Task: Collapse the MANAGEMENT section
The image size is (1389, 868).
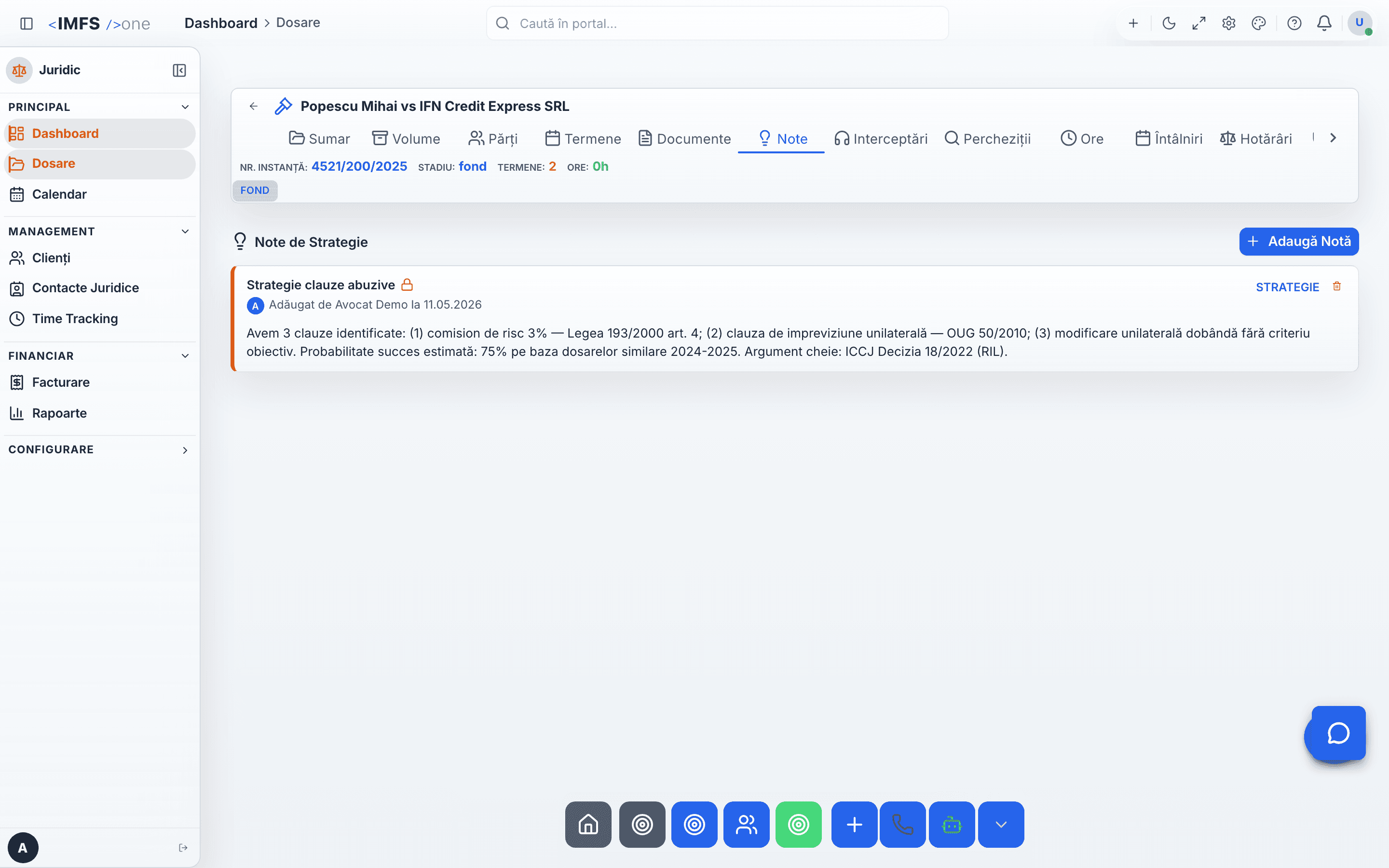Action: point(185,231)
